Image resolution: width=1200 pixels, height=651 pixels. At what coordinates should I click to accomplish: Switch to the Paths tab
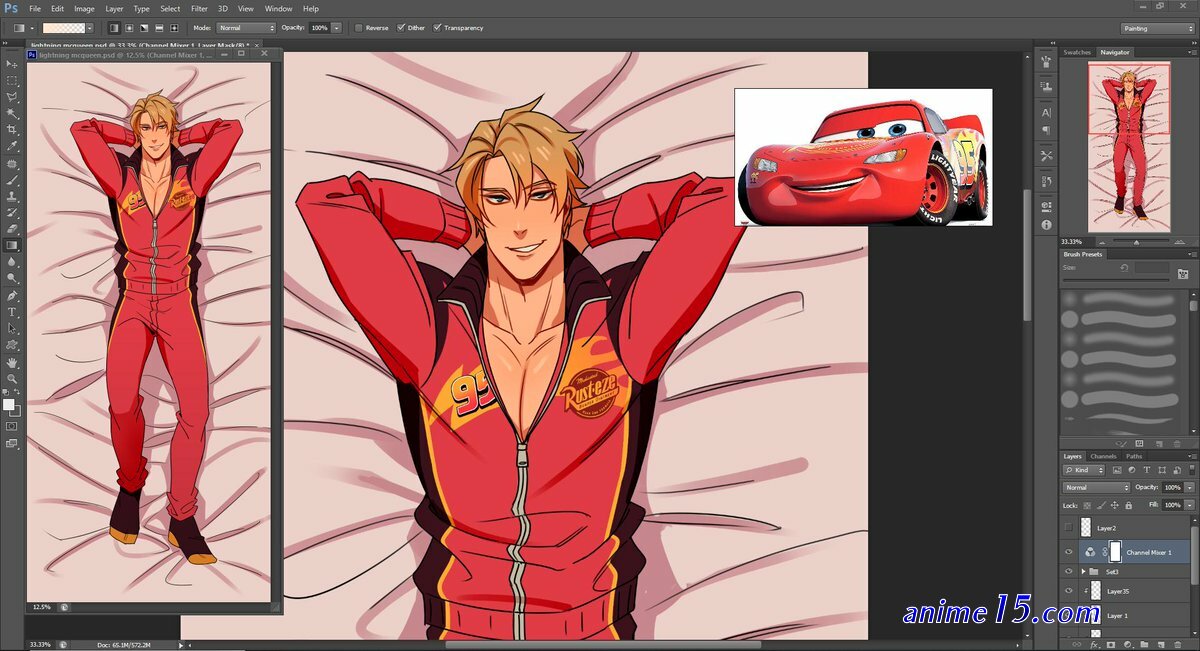click(x=1134, y=456)
